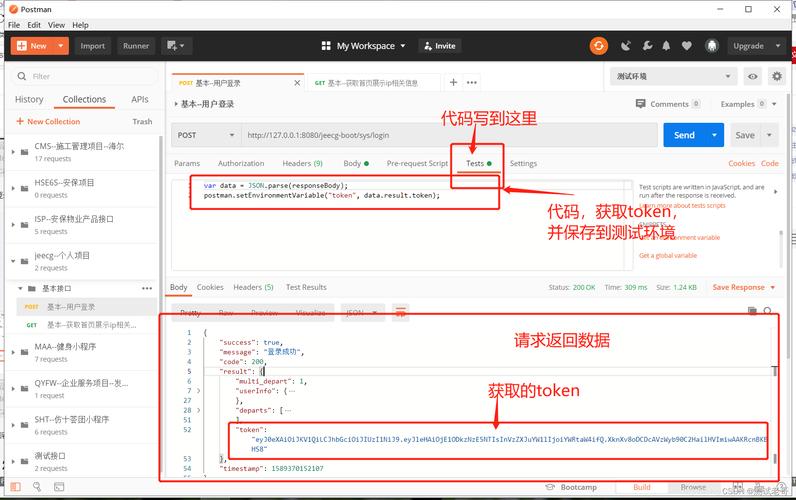Click the heart icon in header

[686, 46]
